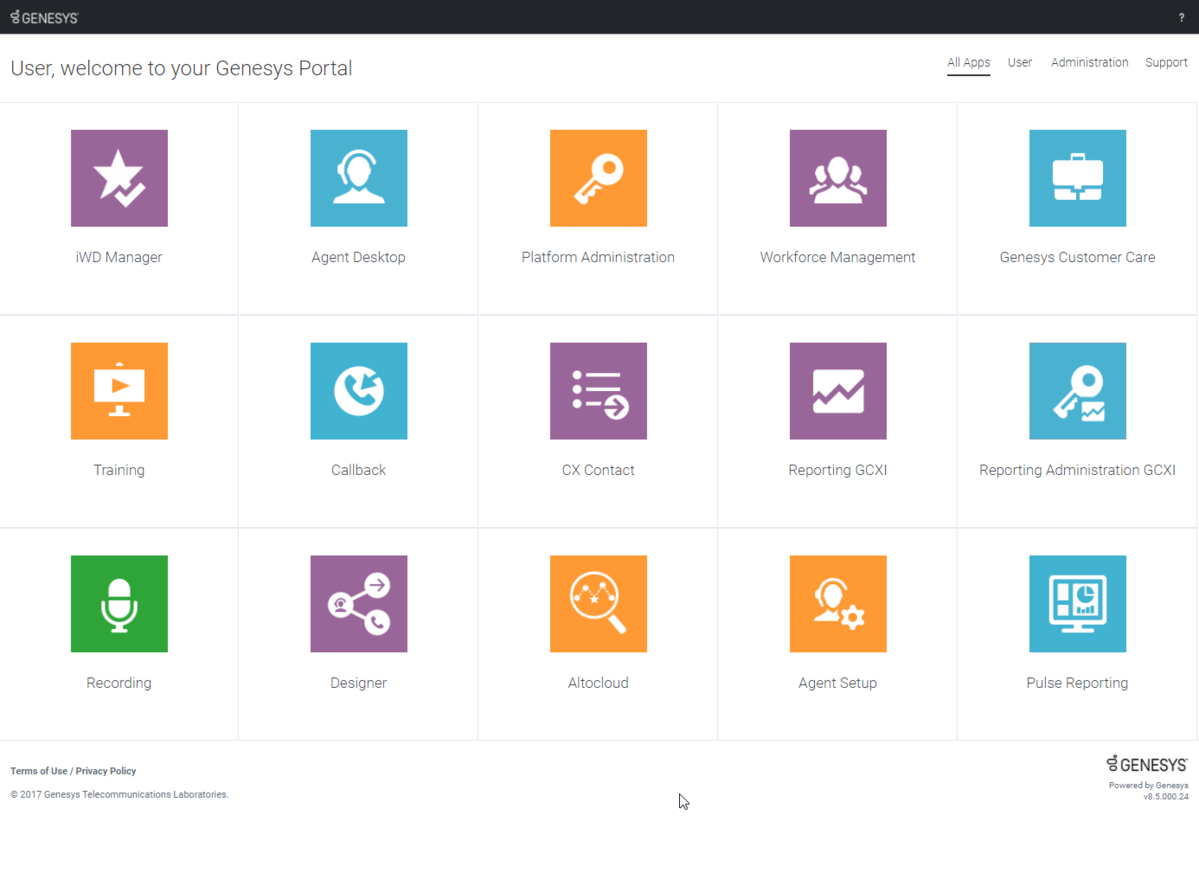Click the Designer label text
The width and height of the screenshot is (1199, 873).
click(359, 683)
